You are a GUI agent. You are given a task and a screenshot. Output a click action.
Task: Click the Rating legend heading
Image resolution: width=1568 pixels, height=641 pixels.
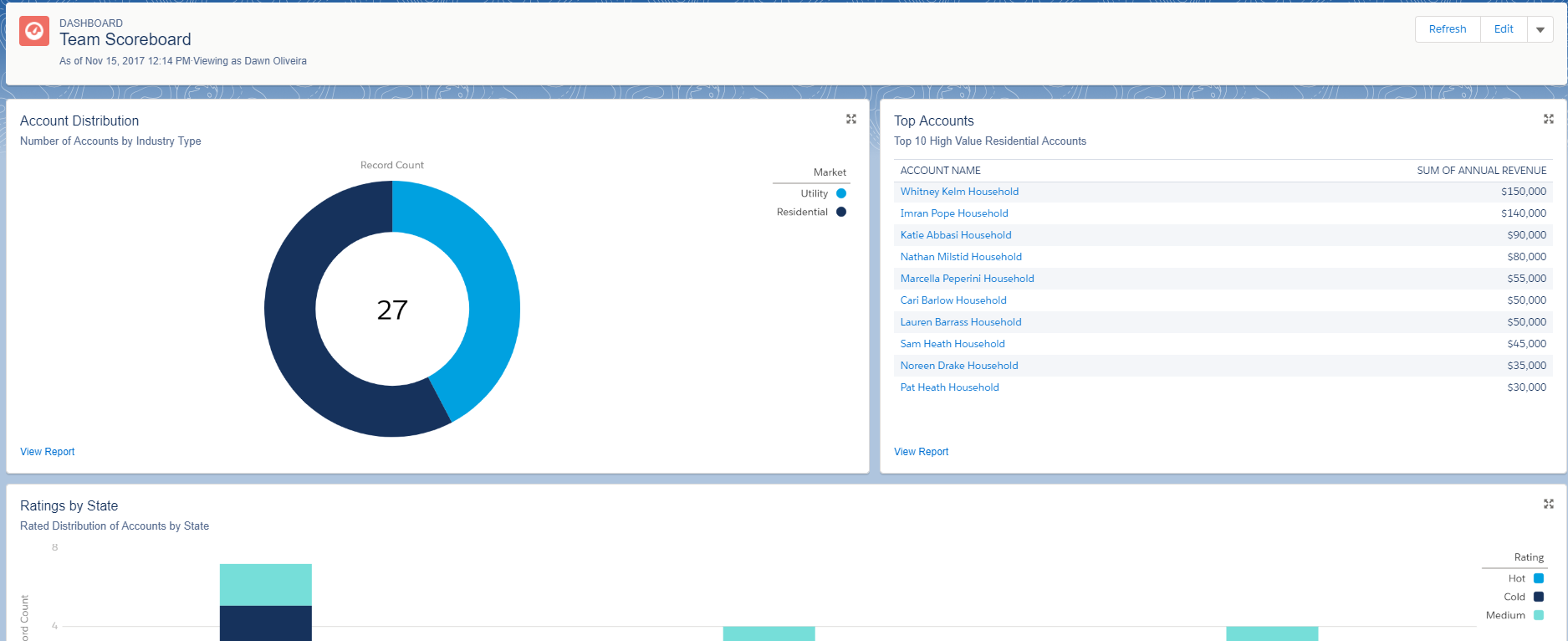[1529, 557]
